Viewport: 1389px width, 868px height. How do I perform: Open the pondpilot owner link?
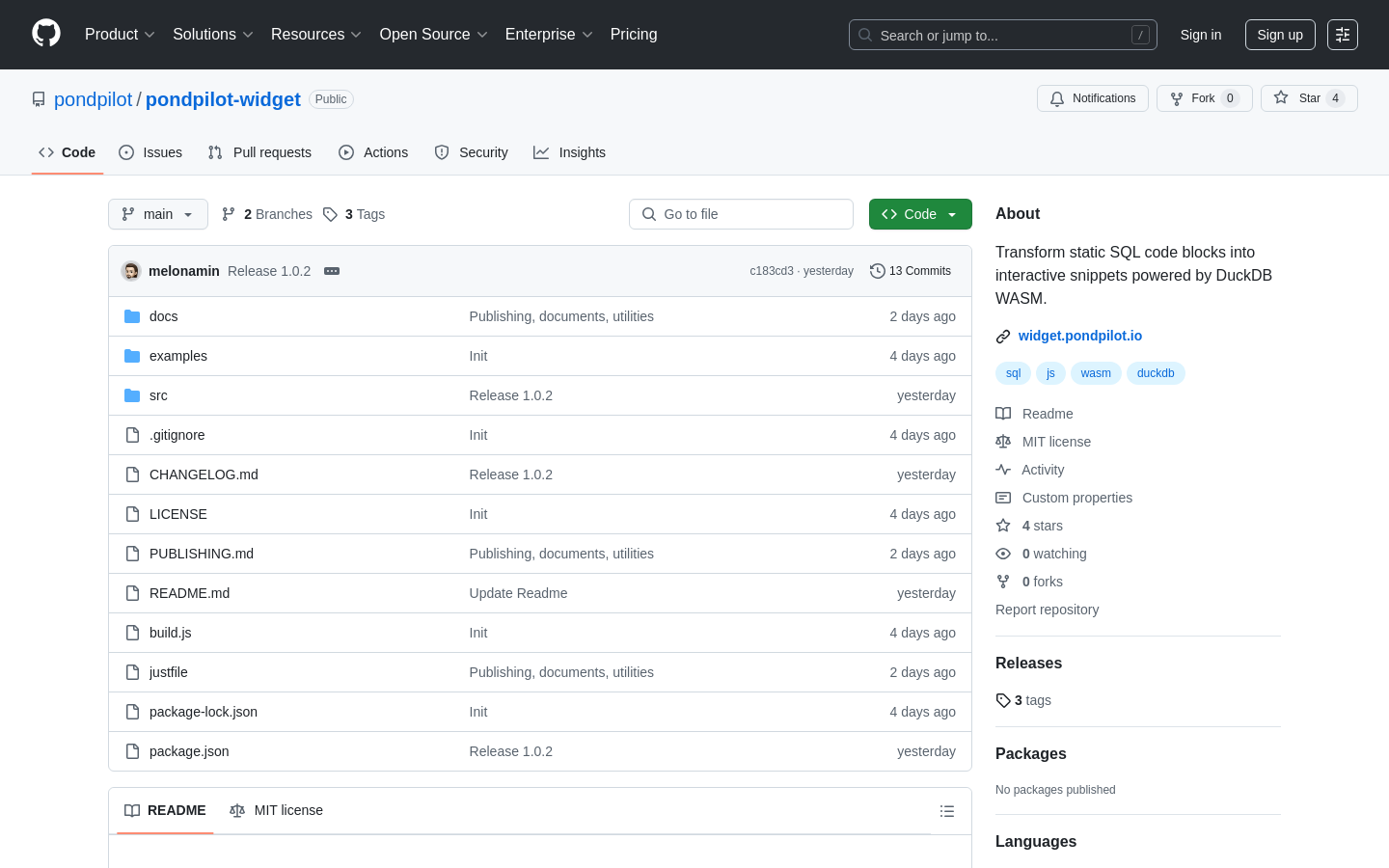pyautogui.click(x=94, y=99)
